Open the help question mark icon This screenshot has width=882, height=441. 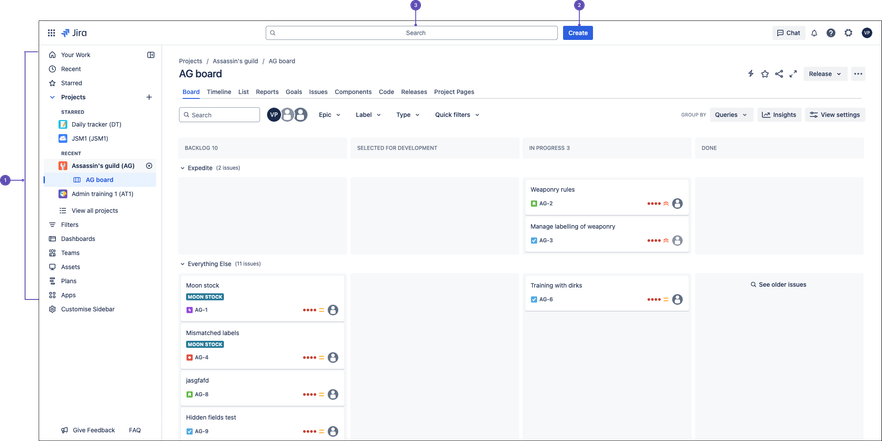tap(831, 33)
